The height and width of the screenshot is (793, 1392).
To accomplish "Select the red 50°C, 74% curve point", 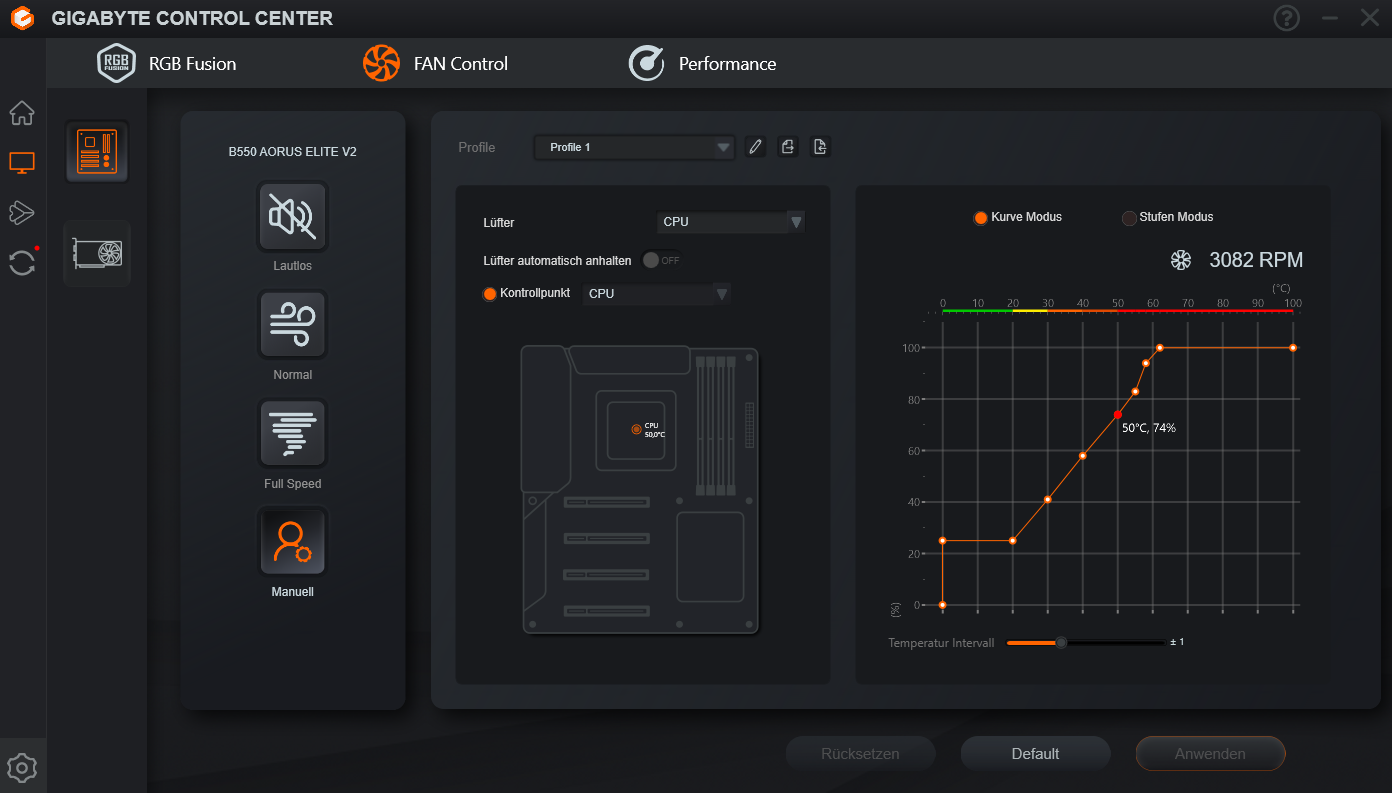I will tap(1117, 415).
